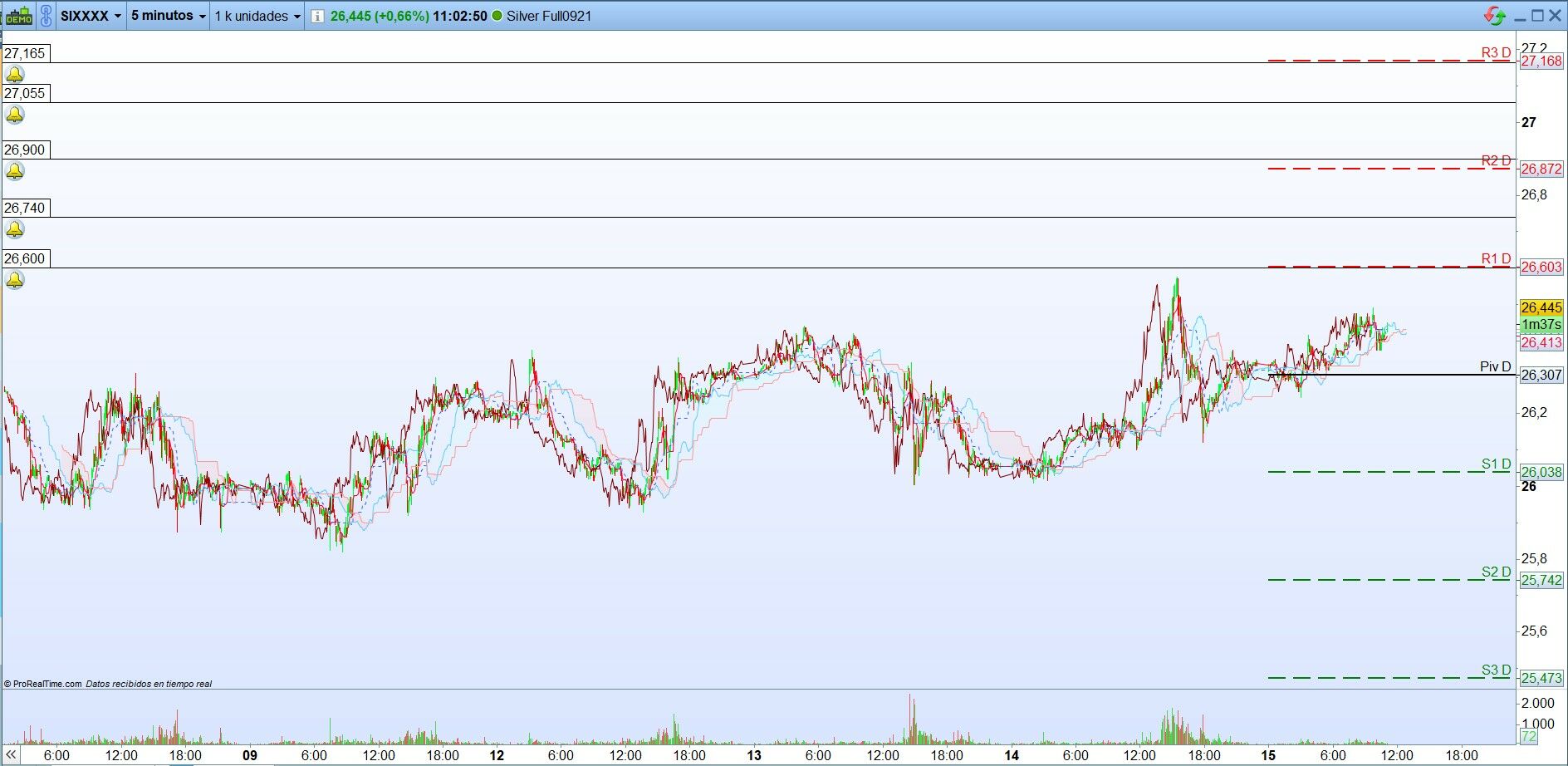Click the Silver Full0921 instrument name
This screenshot has height=766, width=1568.
tap(549, 16)
